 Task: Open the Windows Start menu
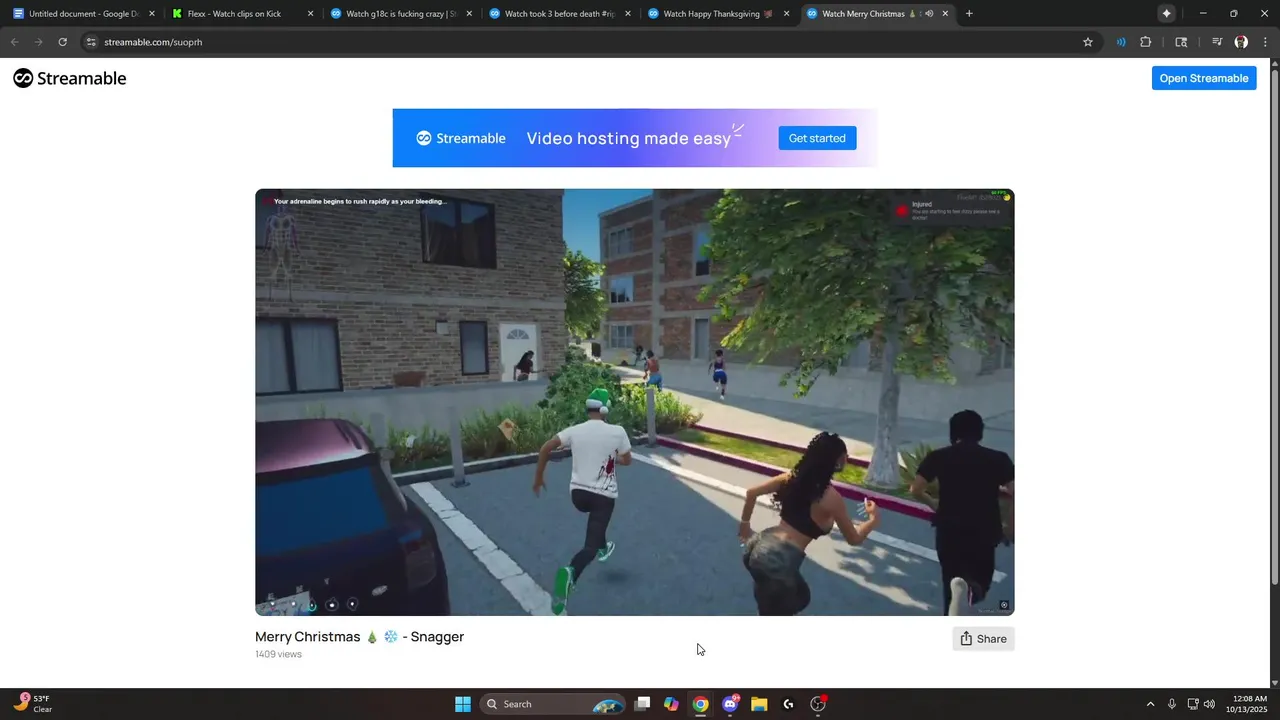coord(463,704)
